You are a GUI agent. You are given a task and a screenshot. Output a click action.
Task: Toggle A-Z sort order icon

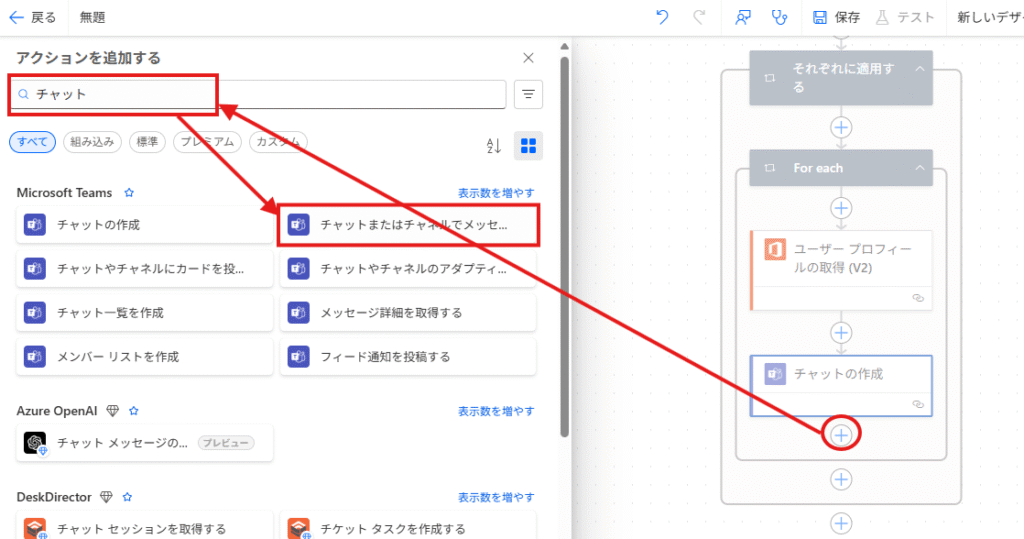[494, 146]
